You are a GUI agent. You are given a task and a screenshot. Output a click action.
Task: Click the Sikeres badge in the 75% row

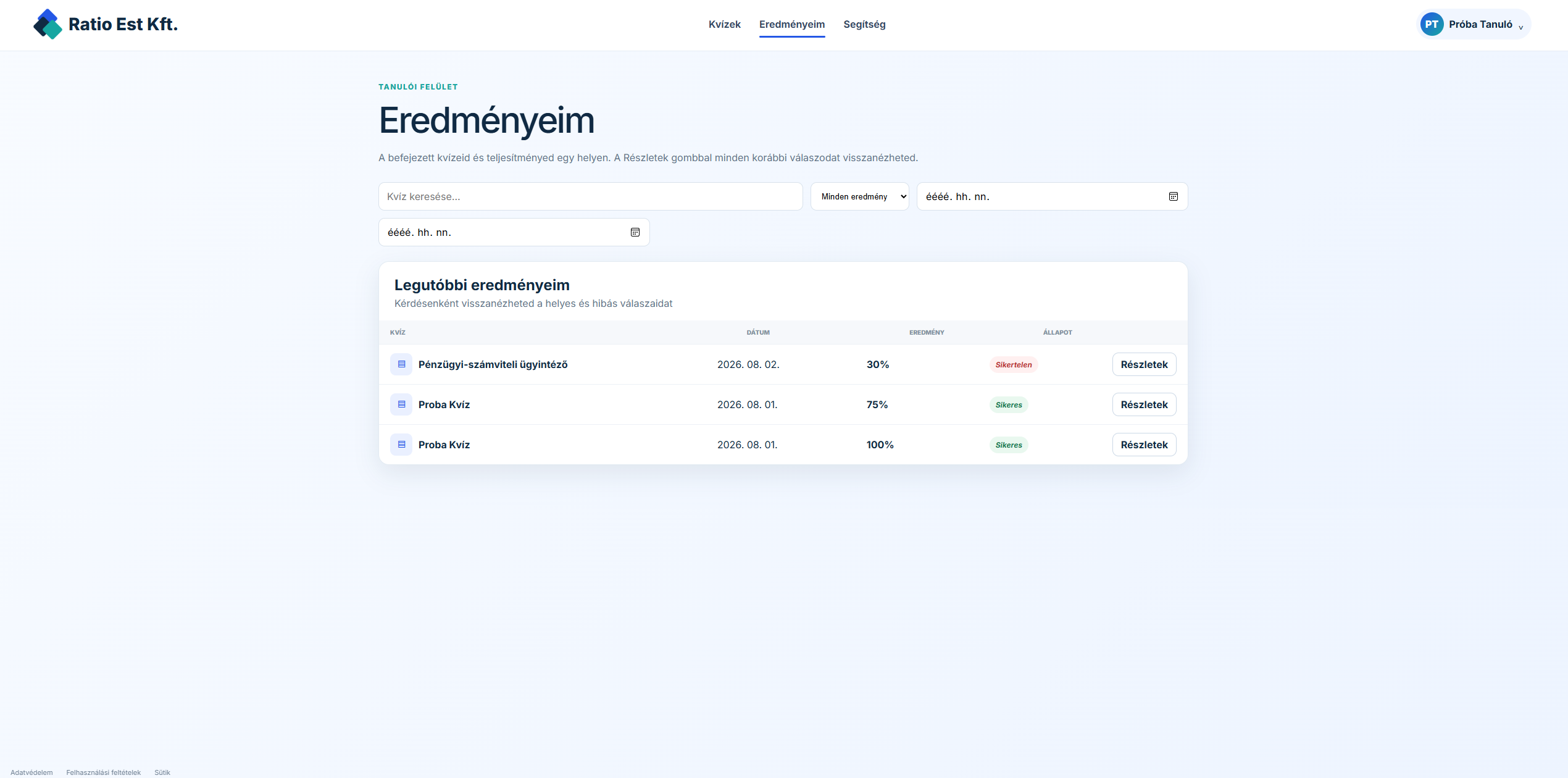coord(1008,404)
